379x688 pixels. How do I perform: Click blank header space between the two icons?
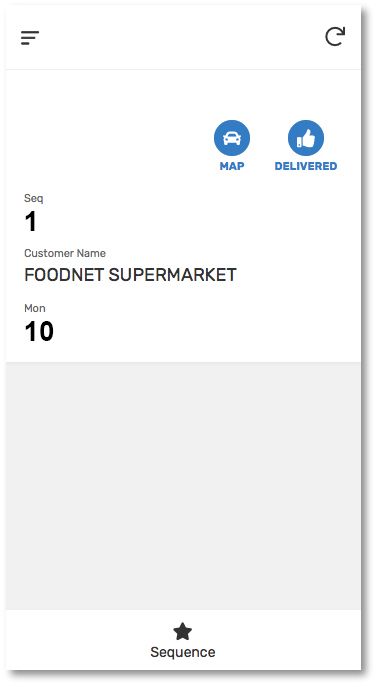pyautogui.click(x=182, y=37)
